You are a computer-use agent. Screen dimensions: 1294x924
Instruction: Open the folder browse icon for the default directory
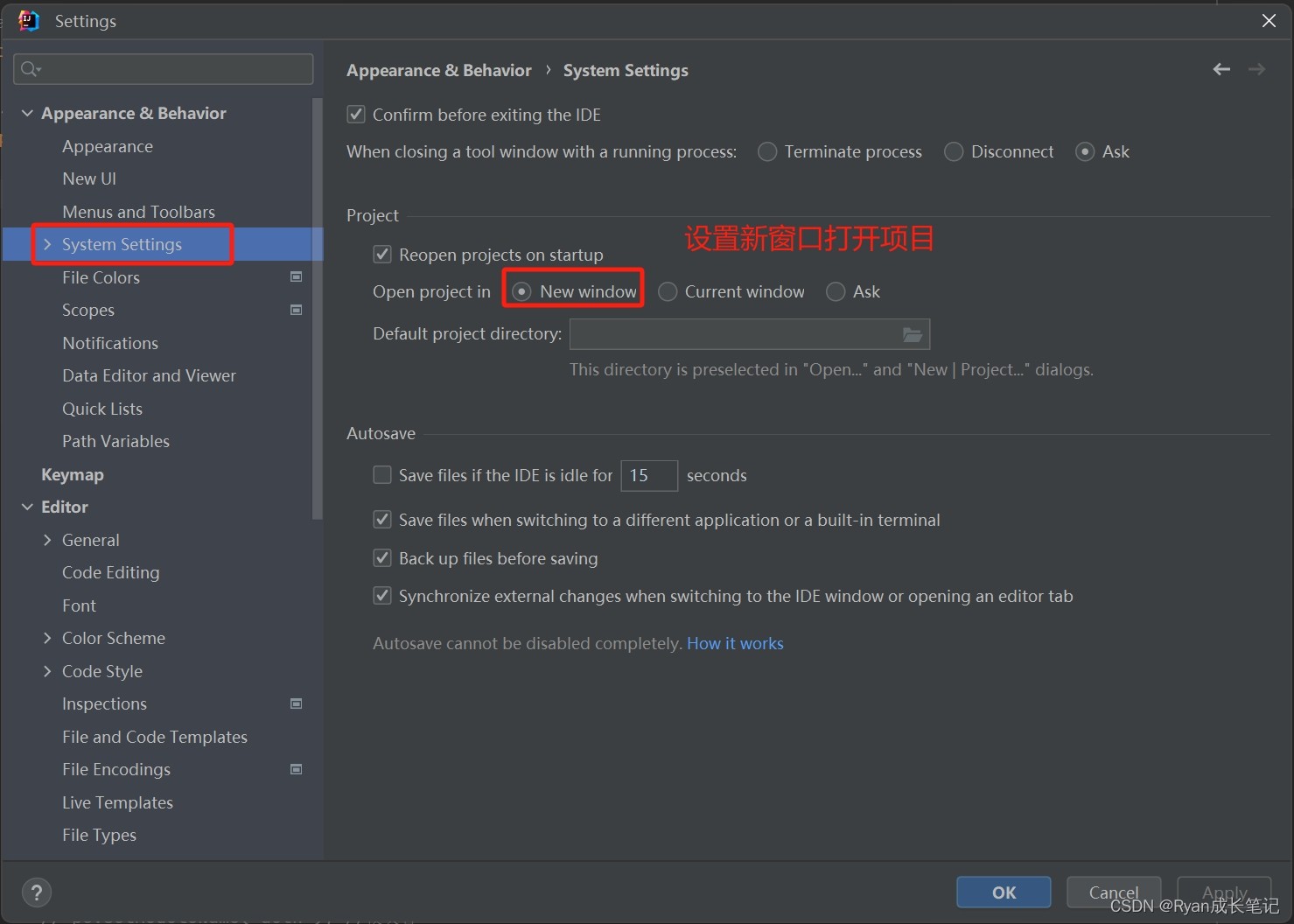(x=913, y=334)
